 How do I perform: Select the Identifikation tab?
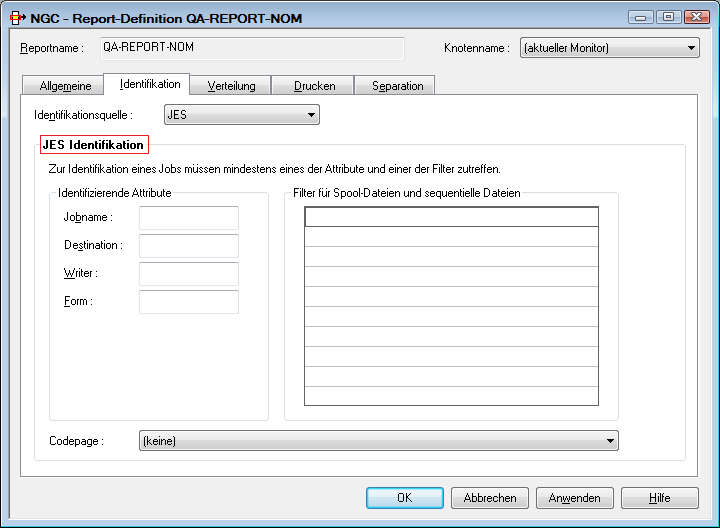point(149,85)
